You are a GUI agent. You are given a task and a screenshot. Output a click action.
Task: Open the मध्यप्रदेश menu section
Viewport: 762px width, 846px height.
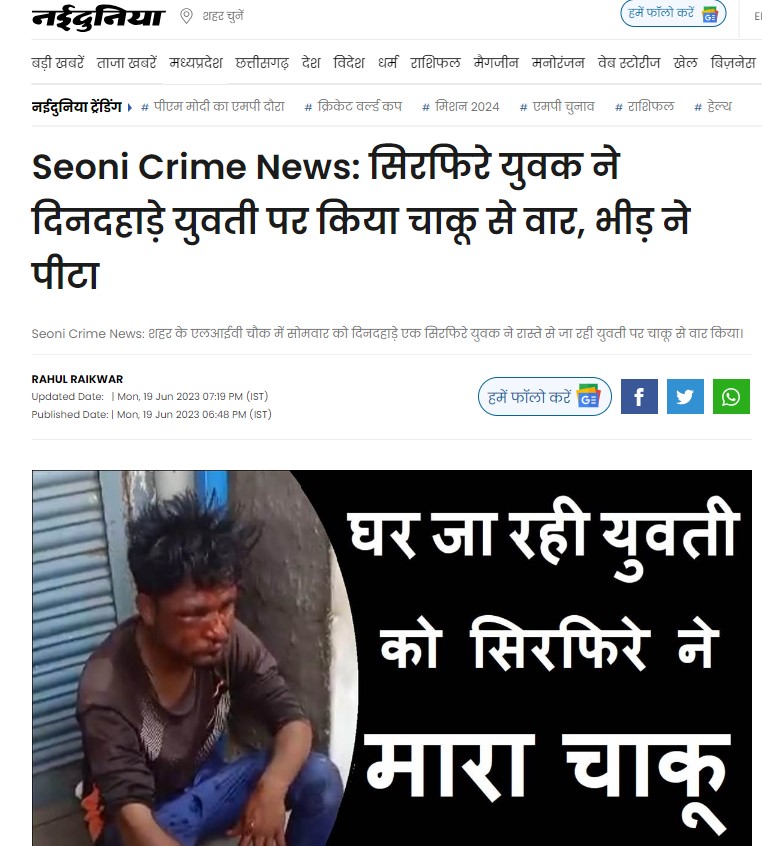pos(196,63)
